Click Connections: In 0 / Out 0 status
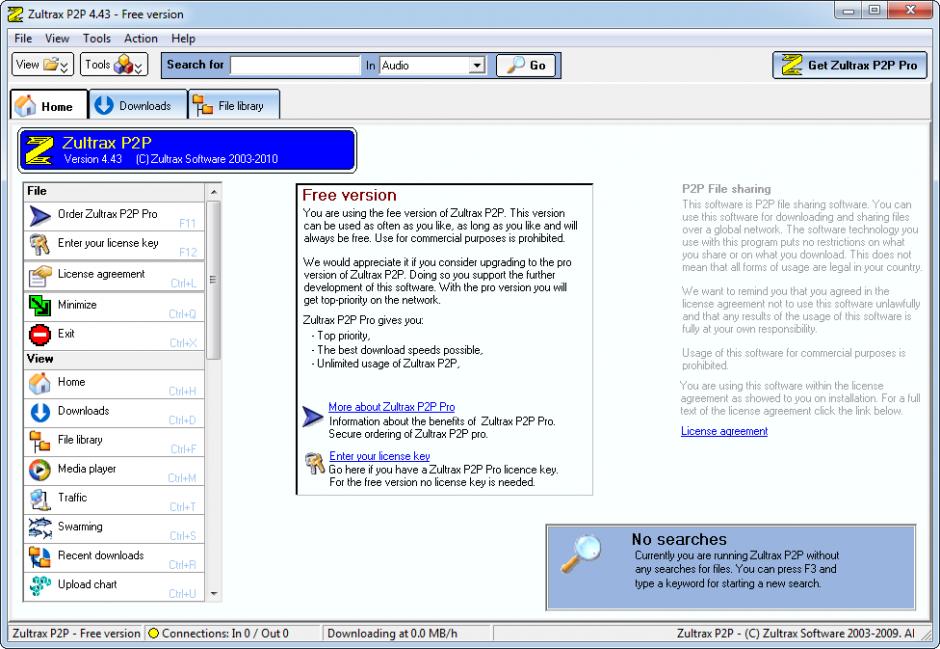 pyautogui.click(x=225, y=633)
